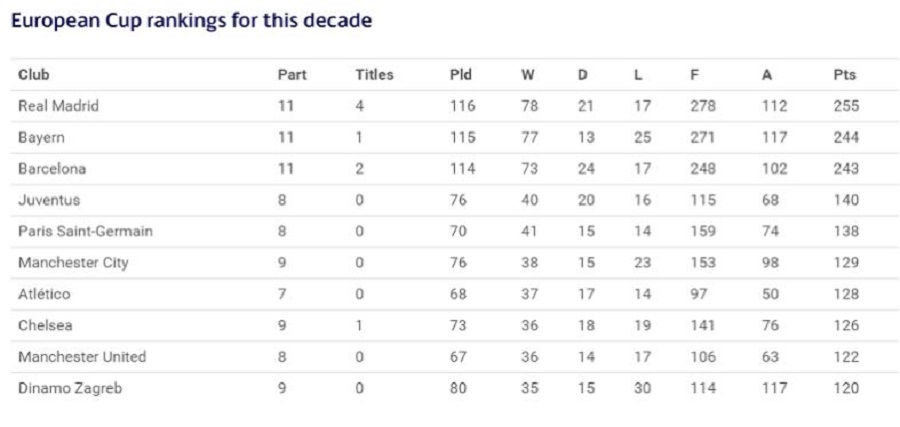Click the Juventus club name

click(x=49, y=200)
